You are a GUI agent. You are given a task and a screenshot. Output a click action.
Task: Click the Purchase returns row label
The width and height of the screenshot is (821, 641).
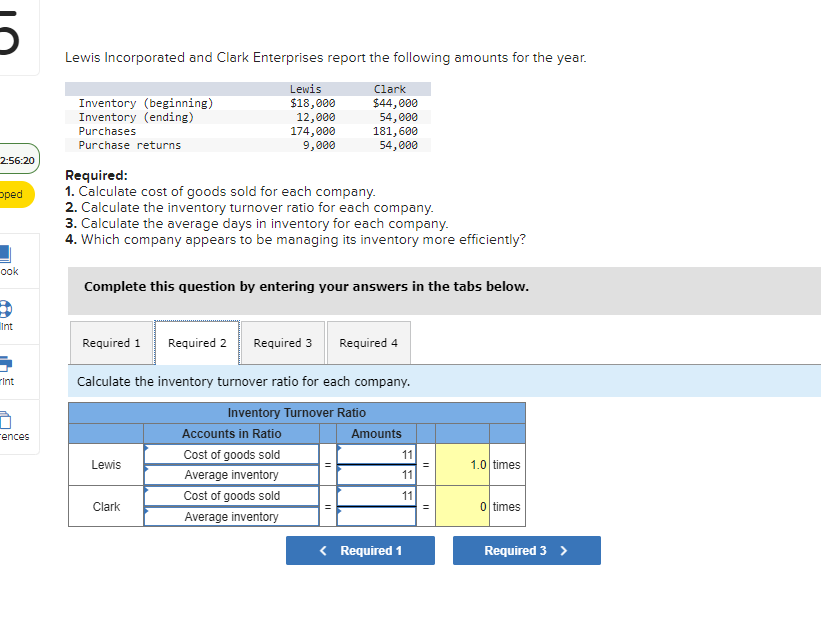[130, 145]
